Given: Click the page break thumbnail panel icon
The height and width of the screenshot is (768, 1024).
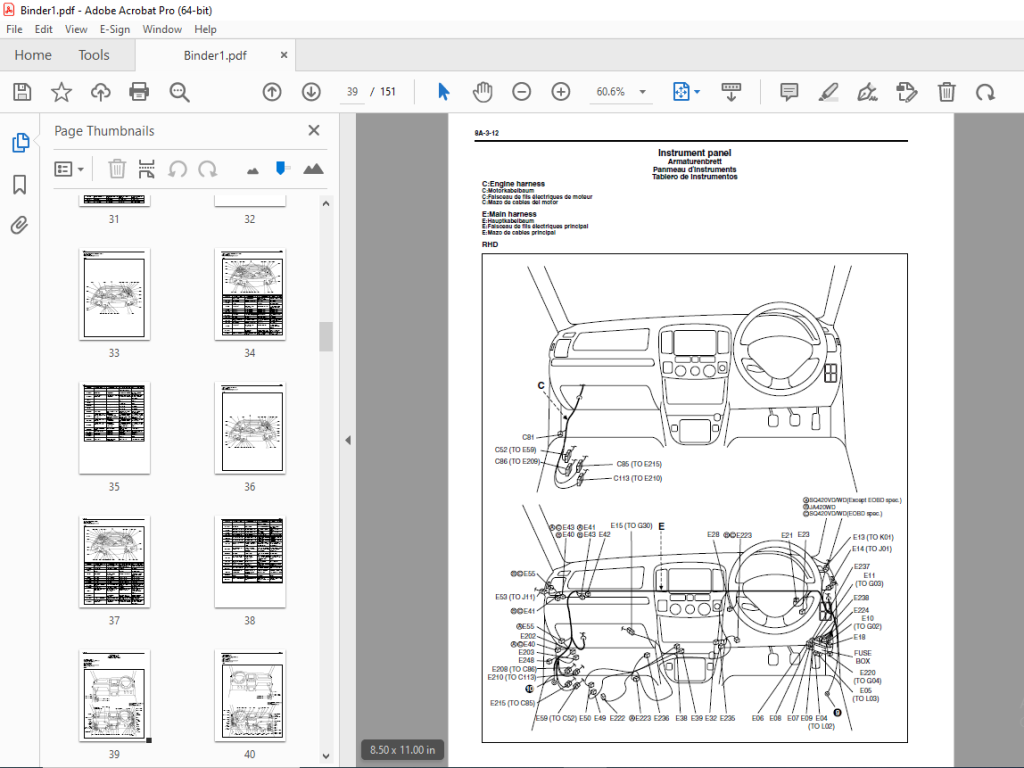Looking at the screenshot, I should tap(147, 169).
